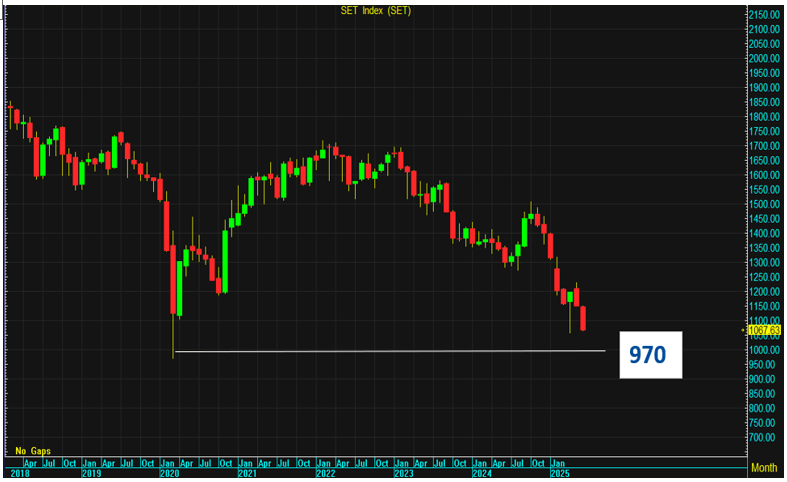Click the 1067.63 current price tag
Viewport: 787px width, 482px height.
click(764, 330)
